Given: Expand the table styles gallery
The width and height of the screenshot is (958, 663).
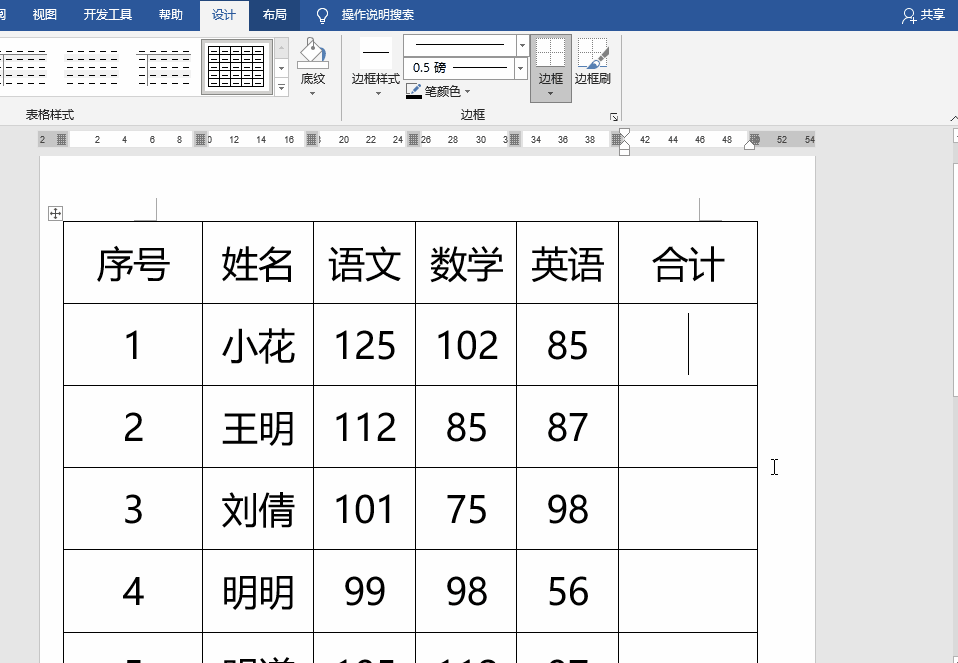Looking at the screenshot, I should point(281,88).
